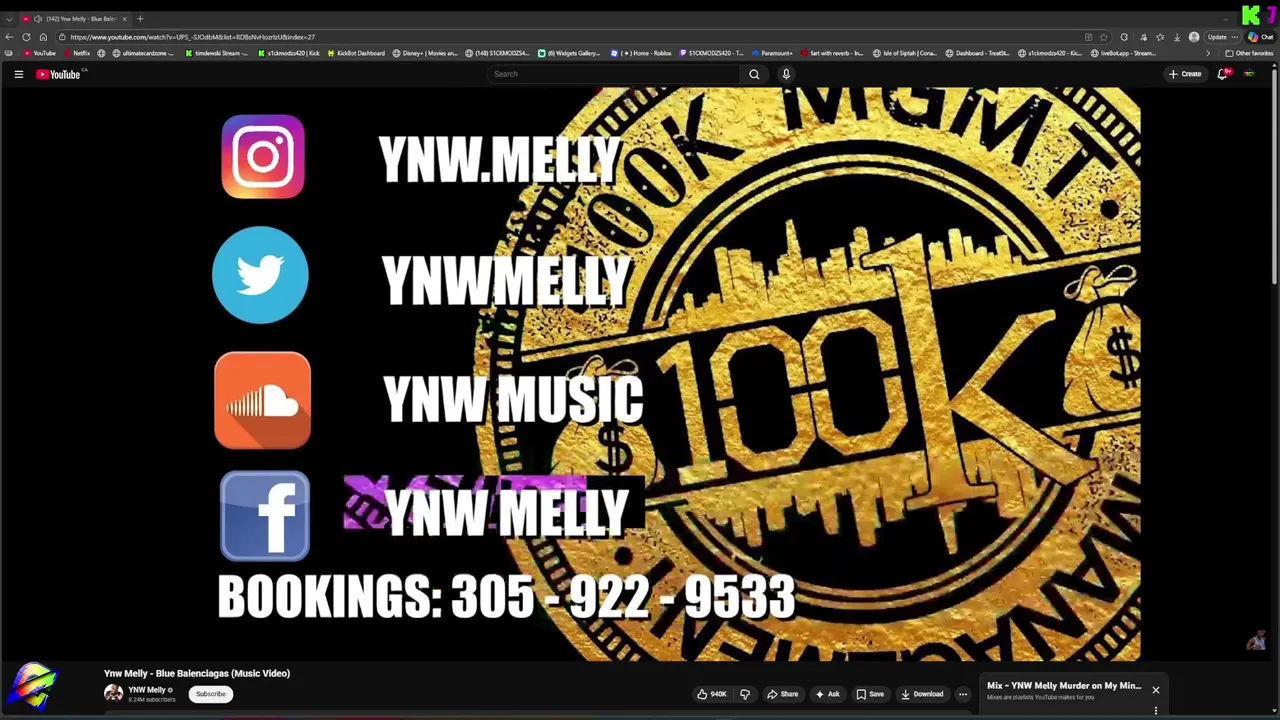The width and height of the screenshot is (1280, 720).
Task: Open the YouTube hamburger guide menu
Action: tap(18, 74)
